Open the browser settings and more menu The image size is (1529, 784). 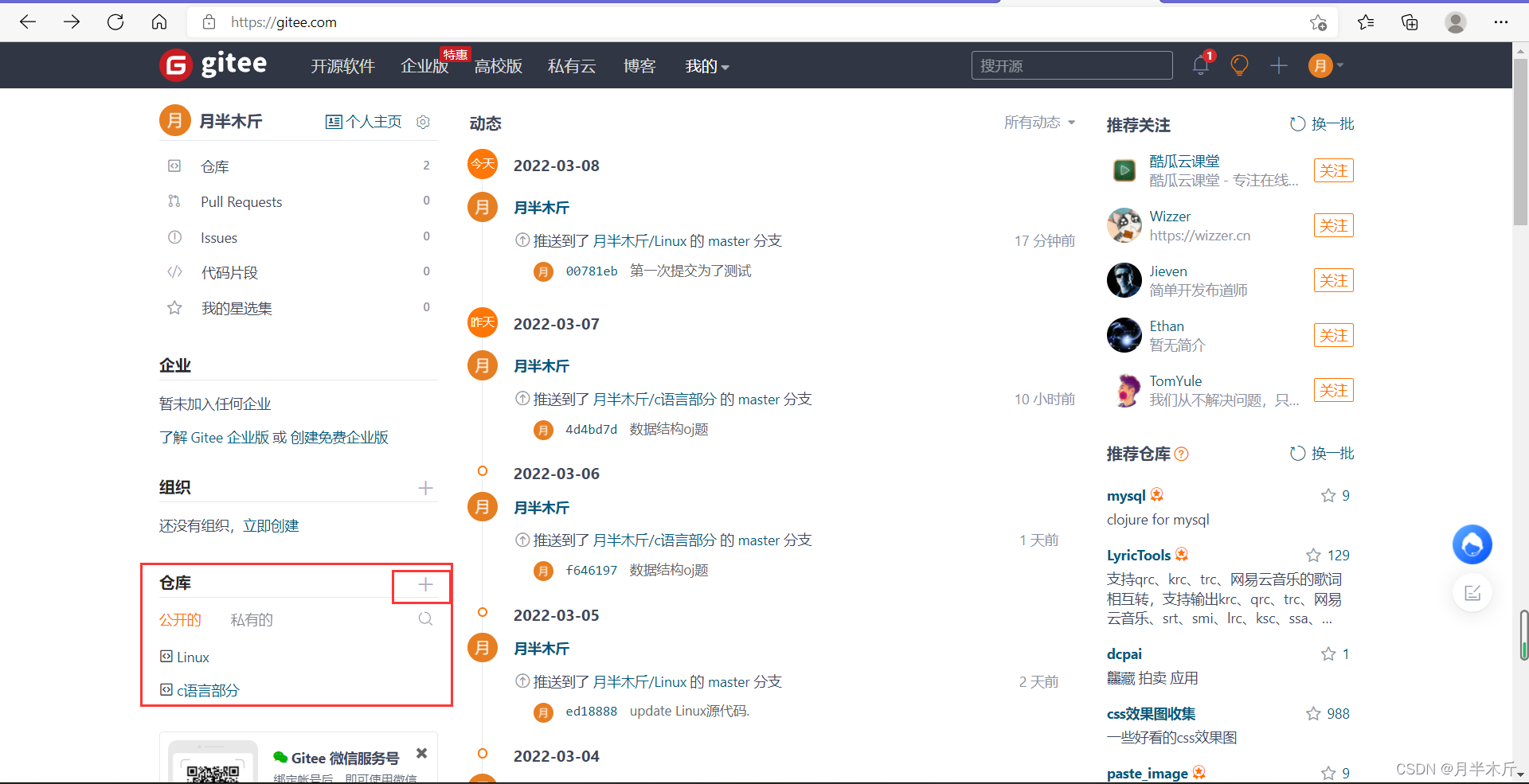1501,22
